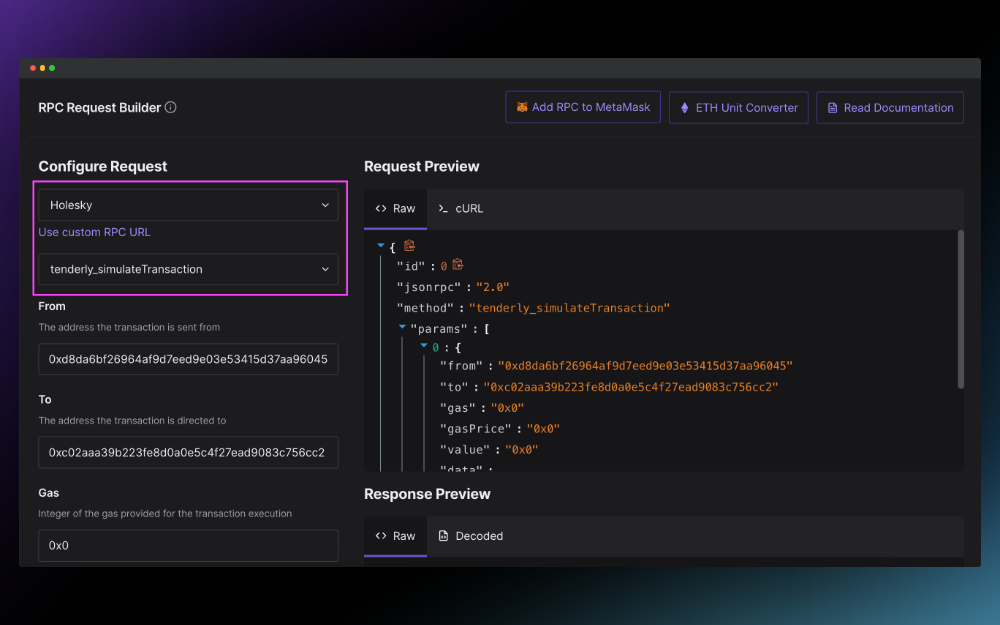The image size is (1000, 625).
Task: Click the From address input field
Action: coord(188,359)
